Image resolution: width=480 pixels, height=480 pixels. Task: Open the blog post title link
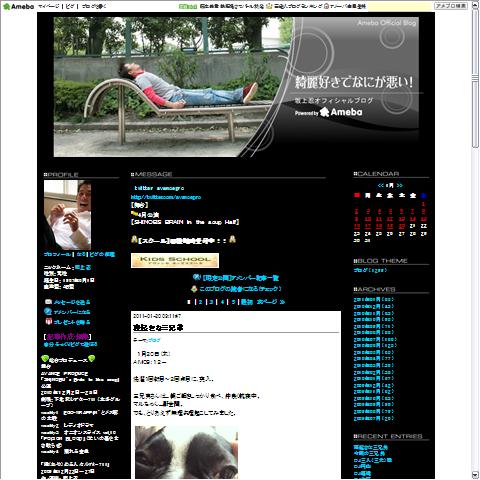click(x=158, y=328)
